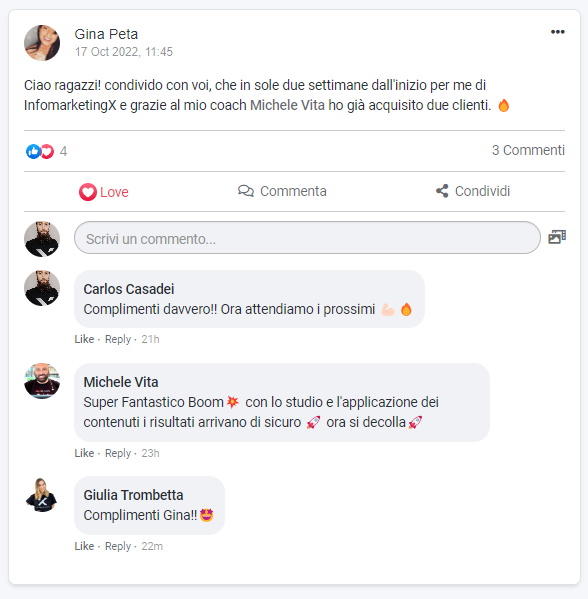The image size is (588, 599).
Task: Open the 3 Commenti link
Action: (x=528, y=150)
